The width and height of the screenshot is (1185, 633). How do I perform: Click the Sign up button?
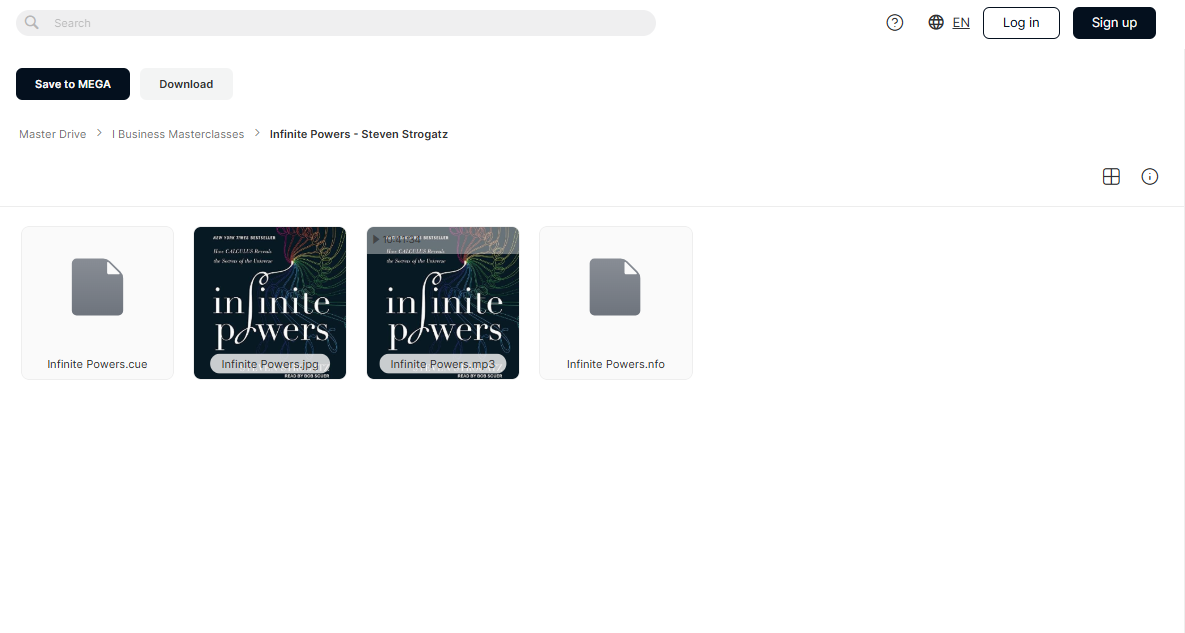coord(1114,23)
